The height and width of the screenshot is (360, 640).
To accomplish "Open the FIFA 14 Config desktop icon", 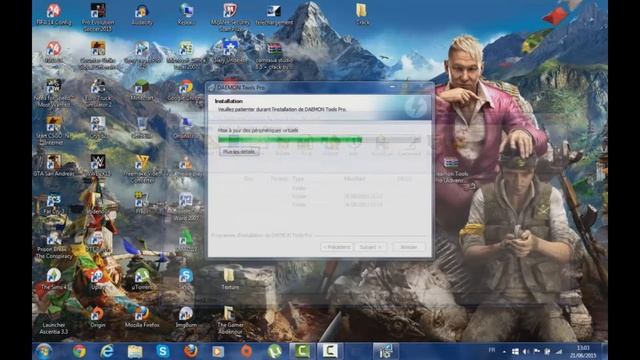I will [x=53, y=15].
